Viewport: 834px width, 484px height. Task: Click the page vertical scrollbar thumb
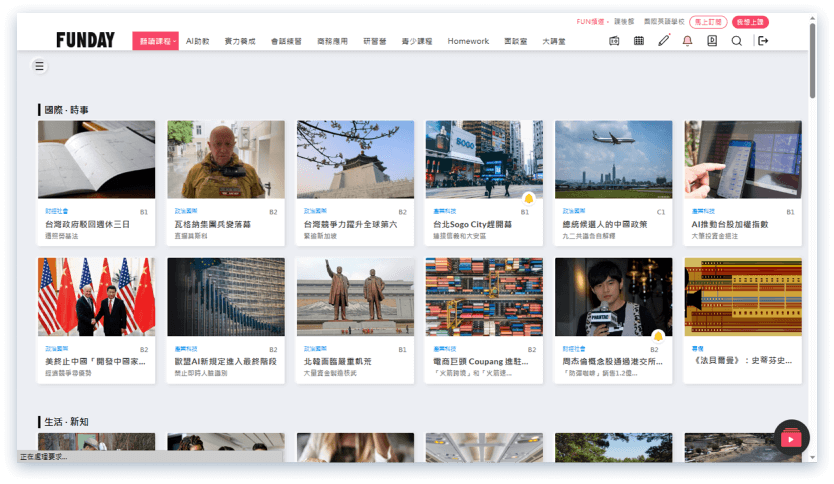pyautogui.click(x=812, y=60)
